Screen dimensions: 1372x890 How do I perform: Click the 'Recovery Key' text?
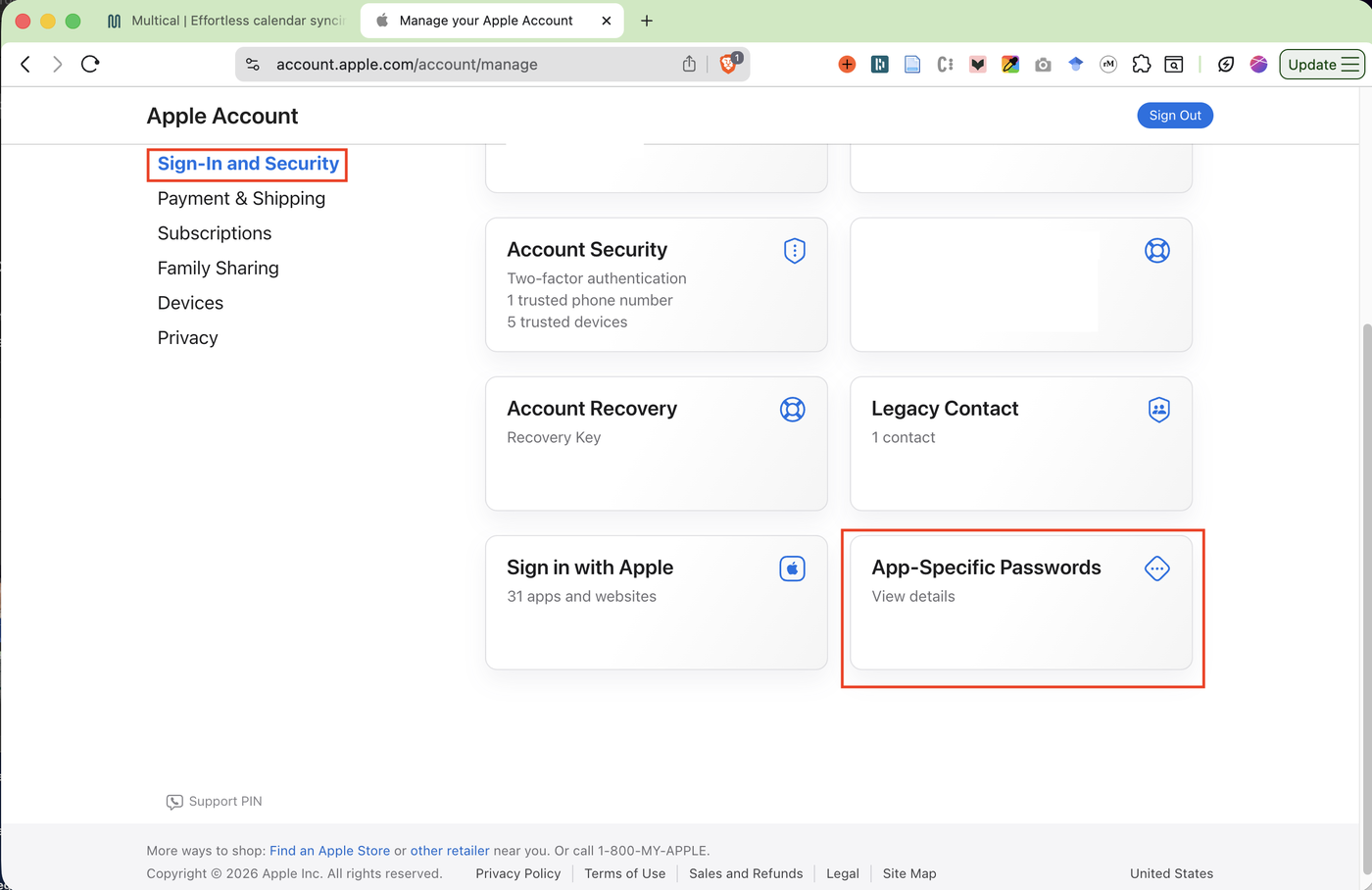[x=554, y=438]
